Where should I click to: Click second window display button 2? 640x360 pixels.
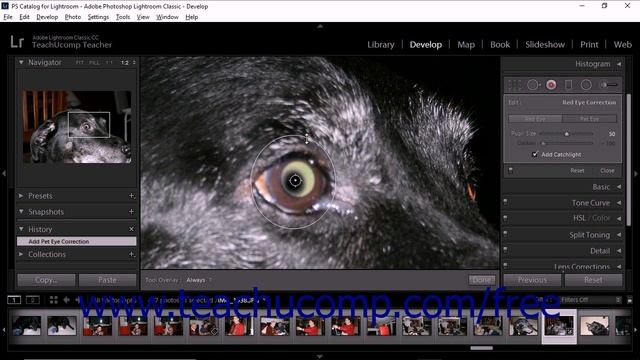[33, 300]
